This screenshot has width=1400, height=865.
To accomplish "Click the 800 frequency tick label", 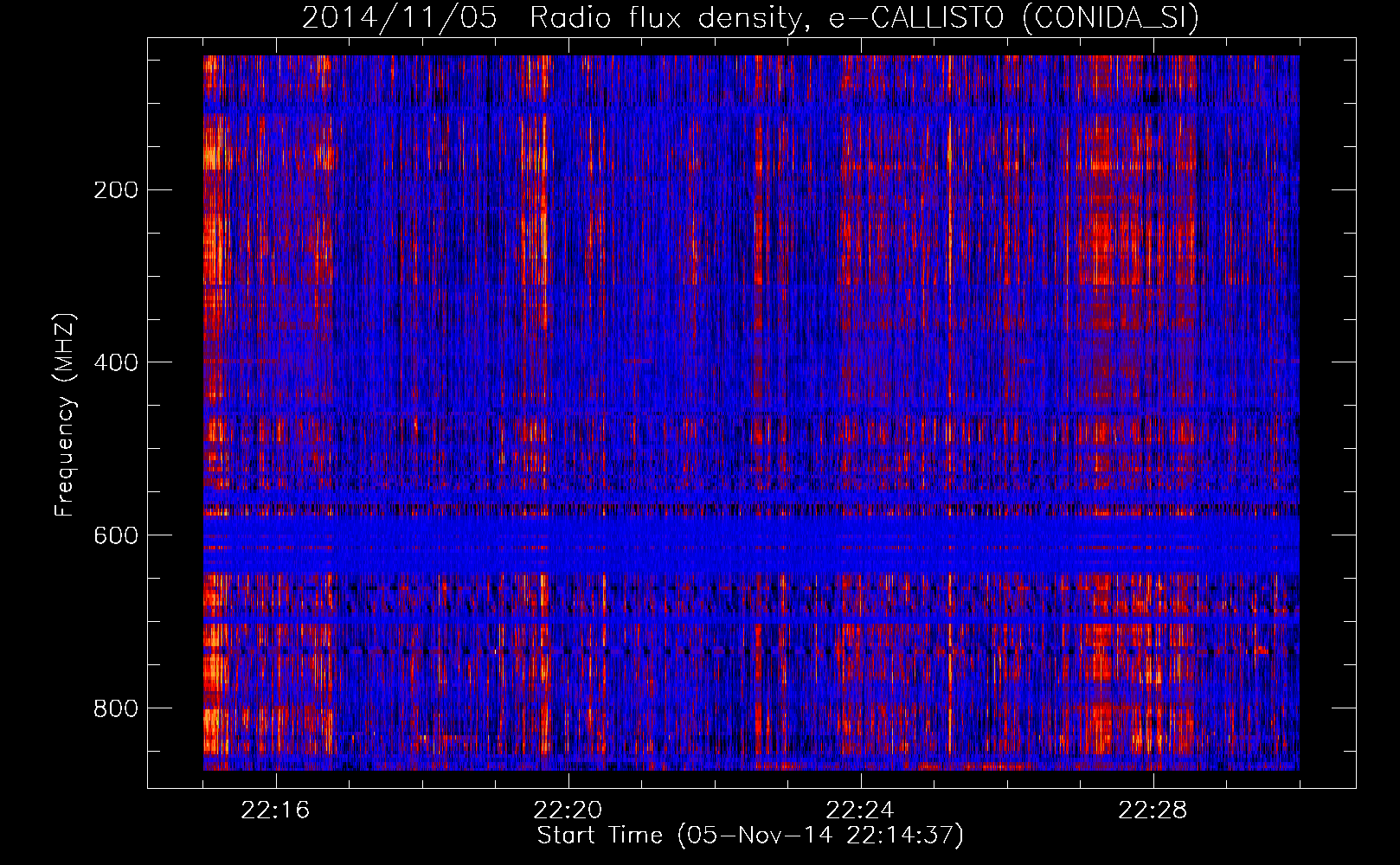I will click(116, 708).
